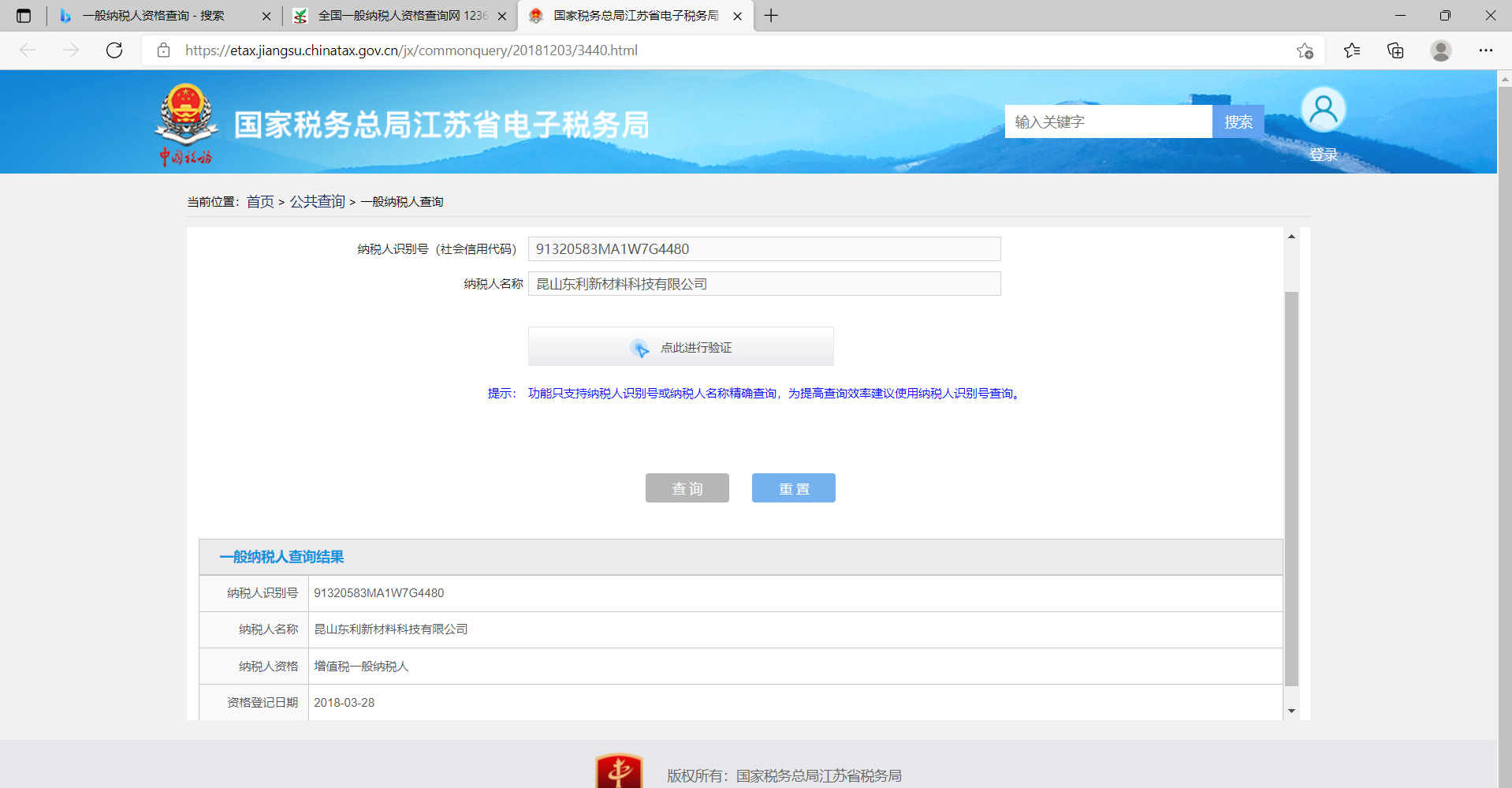Open browser settings and more menu
The height and width of the screenshot is (788, 1512).
click(1485, 50)
